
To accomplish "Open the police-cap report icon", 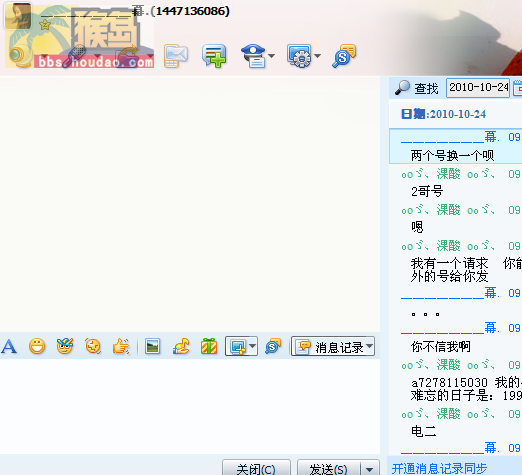I will click(253, 56).
